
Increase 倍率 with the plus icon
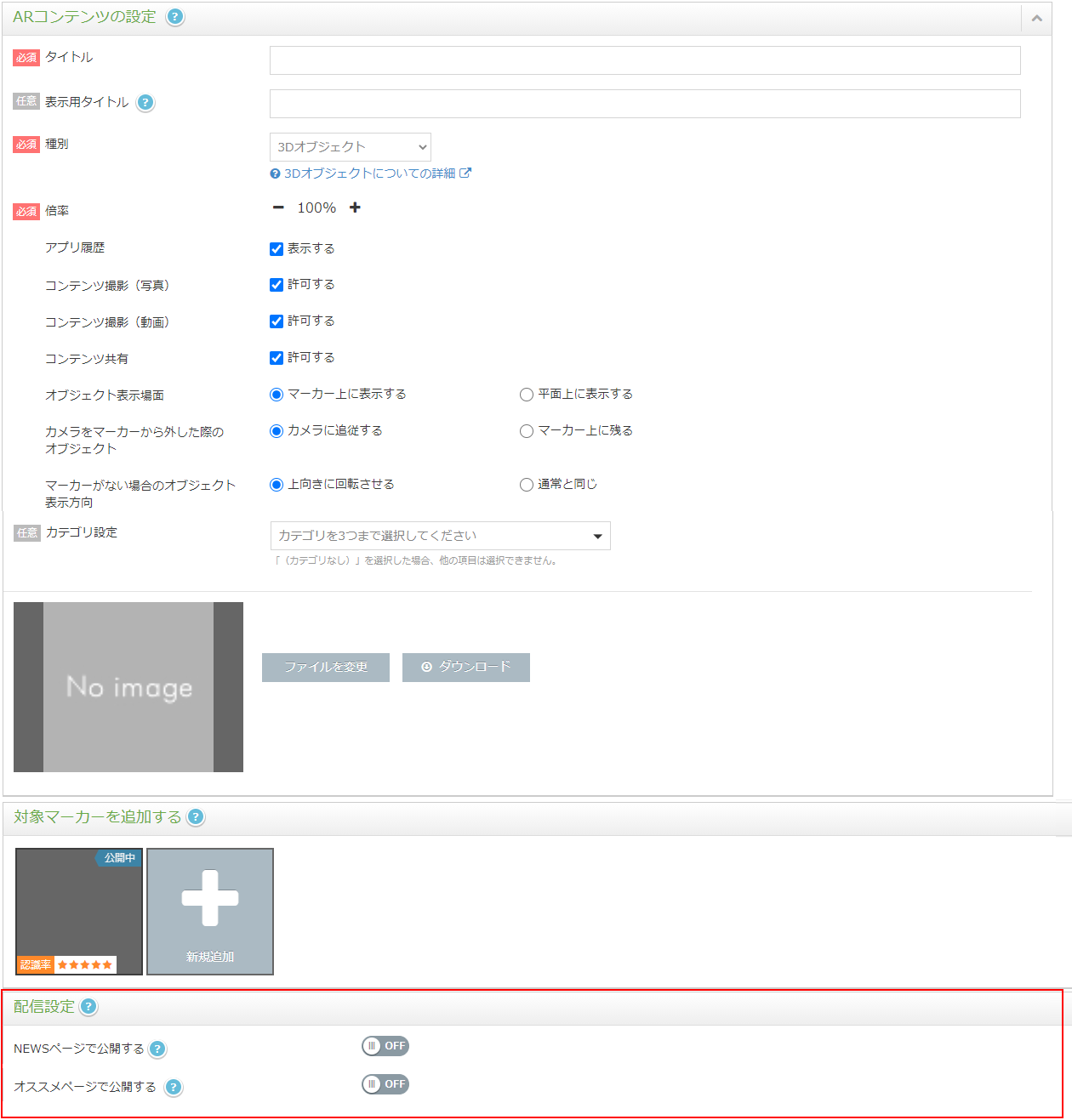point(355,208)
